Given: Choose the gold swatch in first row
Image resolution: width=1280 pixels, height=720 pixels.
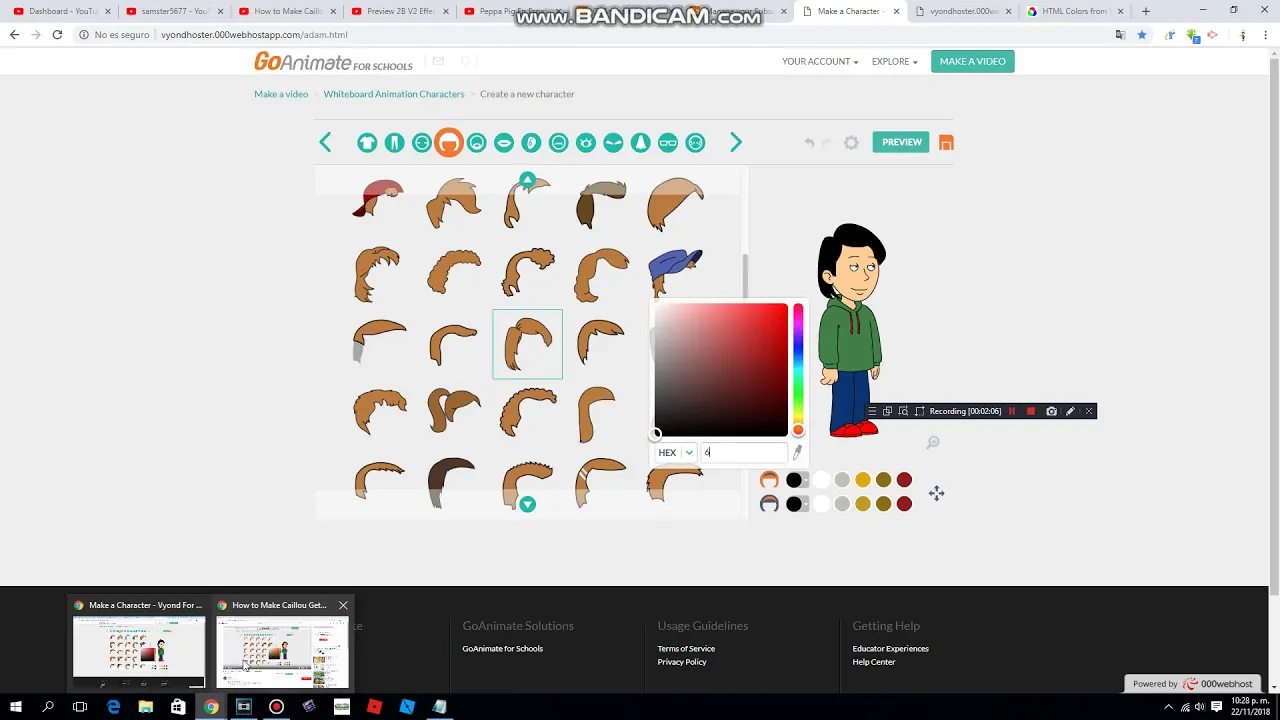Looking at the screenshot, I should (863, 480).
